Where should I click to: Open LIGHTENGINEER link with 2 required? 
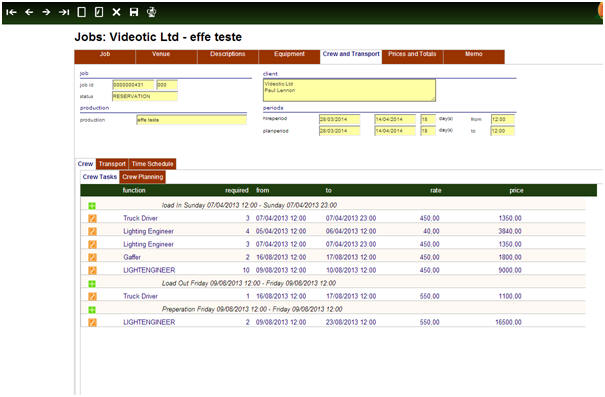pyautogui.click(x=149, y=323)
